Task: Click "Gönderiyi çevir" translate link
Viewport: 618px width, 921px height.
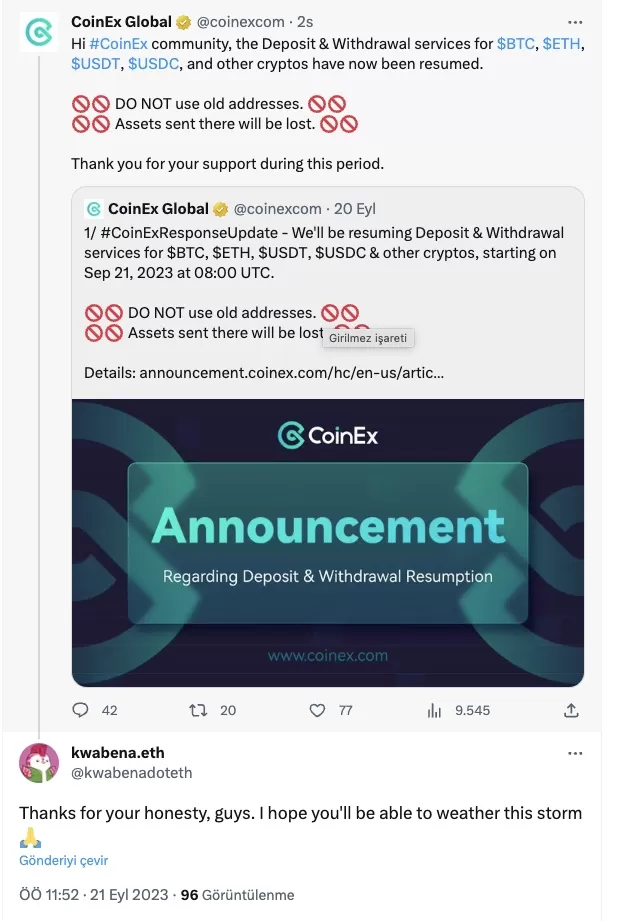Action: pyautogui.click(x=64, y=860)
